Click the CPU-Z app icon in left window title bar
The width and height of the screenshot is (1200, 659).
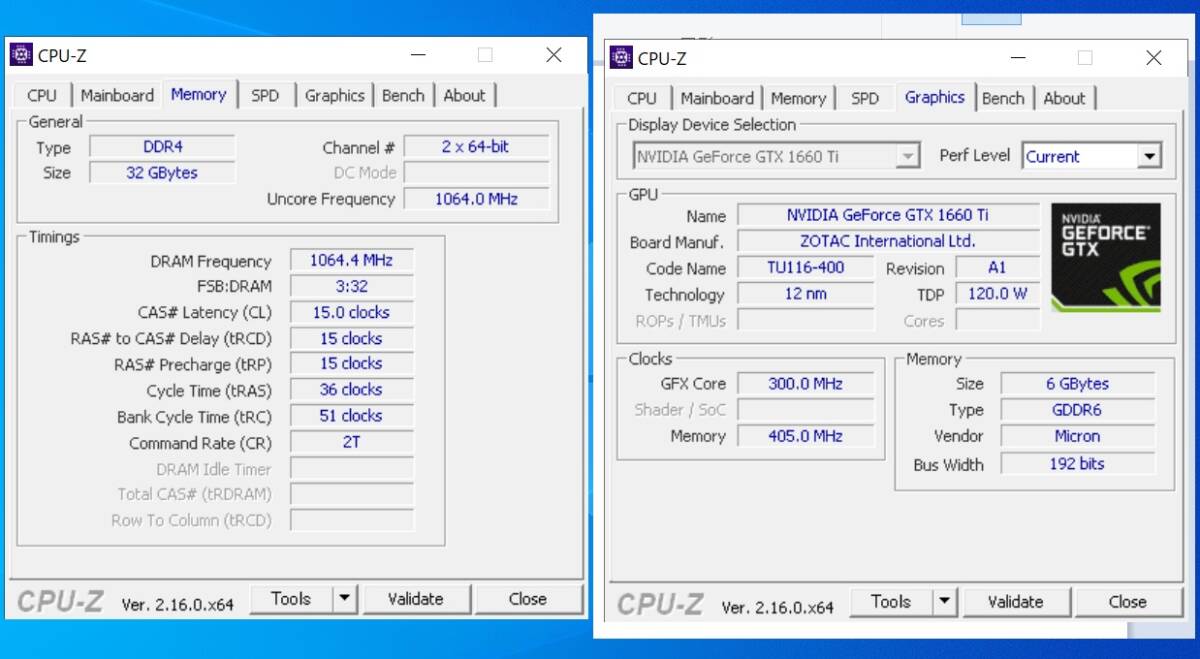[21, 55]
